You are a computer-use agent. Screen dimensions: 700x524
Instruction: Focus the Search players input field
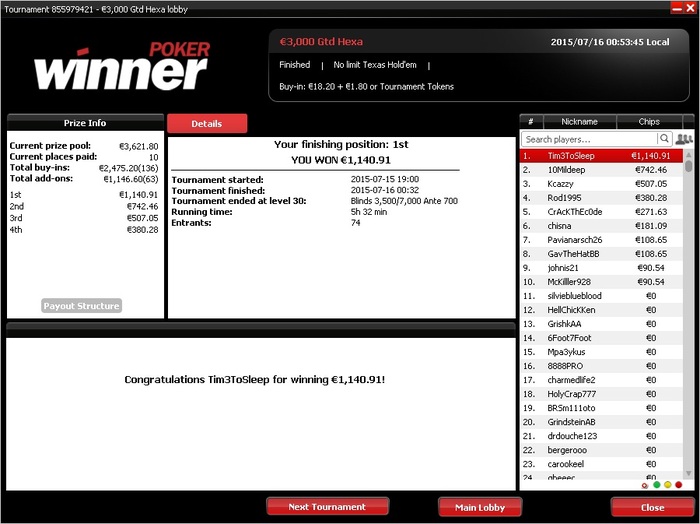(x=589, y=139)
